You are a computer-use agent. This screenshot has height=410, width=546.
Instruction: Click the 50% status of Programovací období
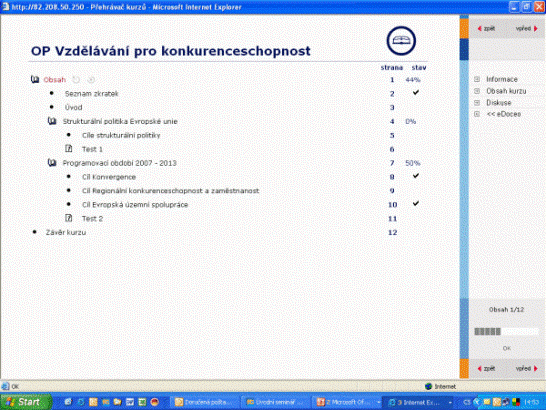[413, 163]
